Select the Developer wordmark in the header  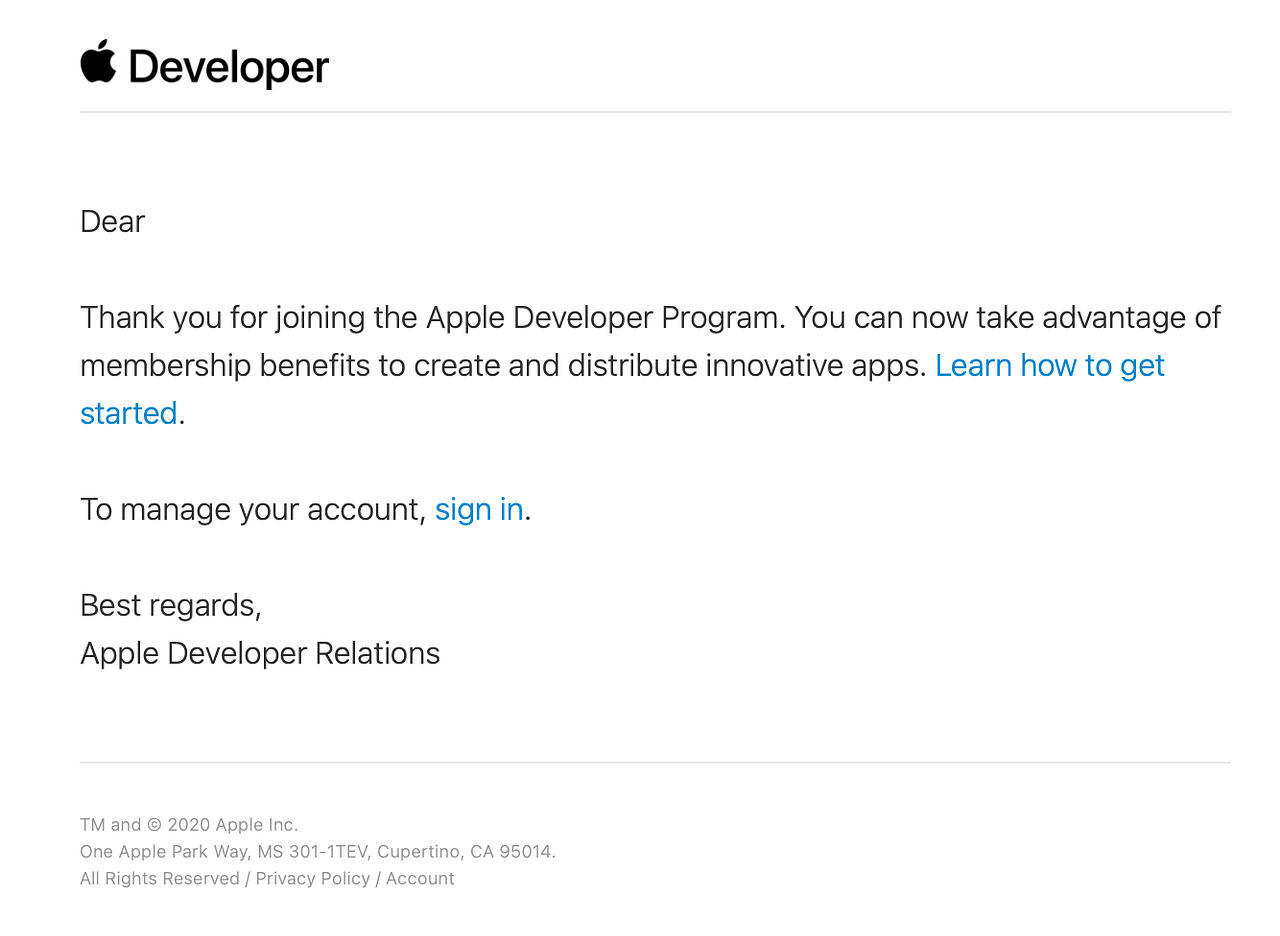[x=228, y=66]
